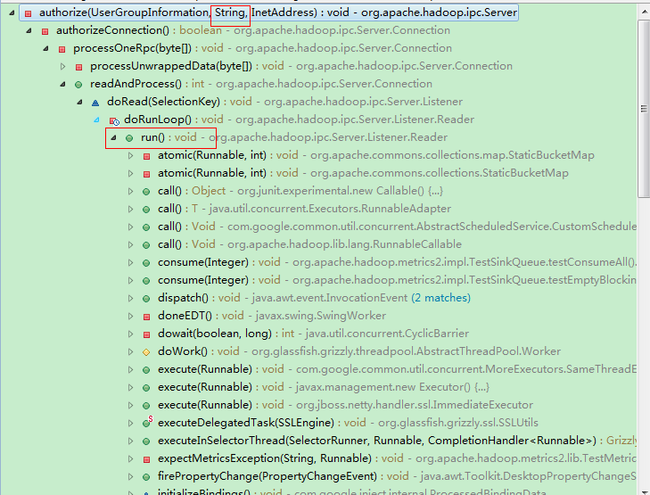Click green icon of call() AbstractScheduledService row
This screenshot has width=650, height=495.
[146, 227]
